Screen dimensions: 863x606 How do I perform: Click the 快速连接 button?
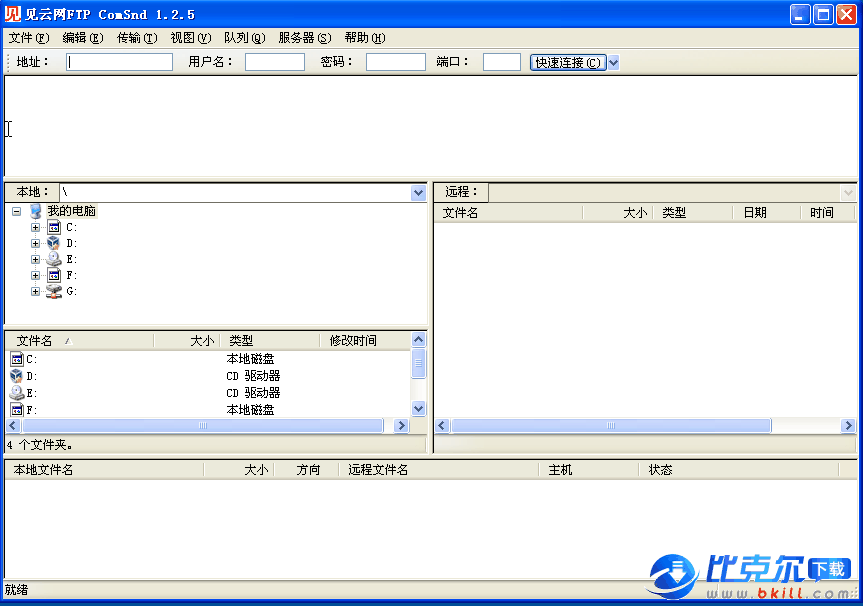tap(568, 62)
